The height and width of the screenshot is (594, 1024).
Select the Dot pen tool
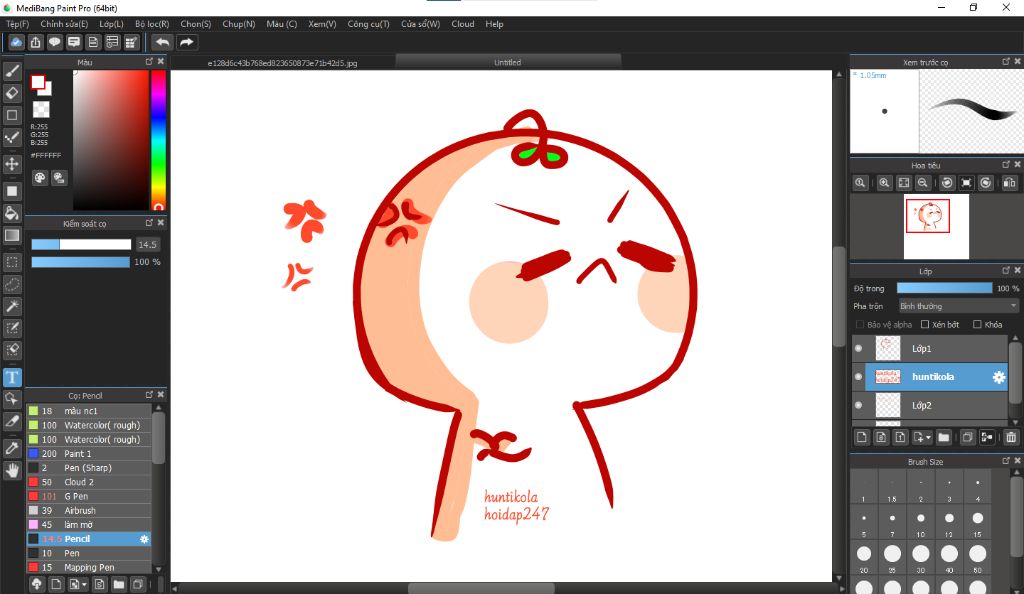pos(12,138)
